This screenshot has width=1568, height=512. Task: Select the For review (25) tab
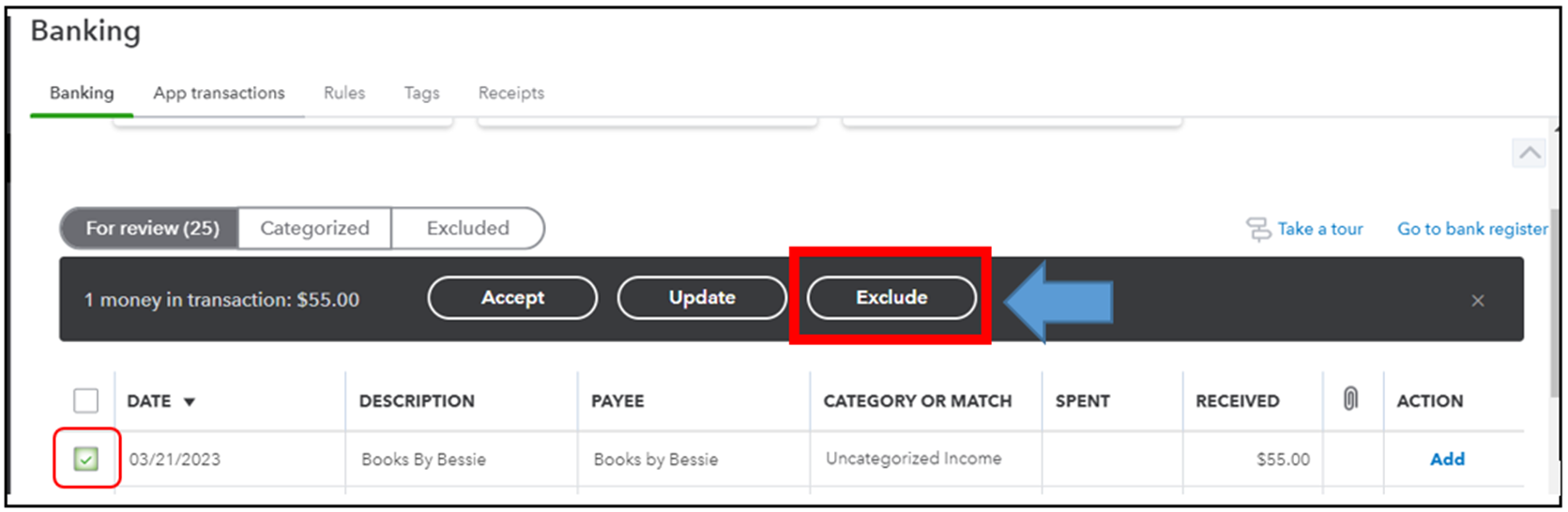[x=150, y=228]
